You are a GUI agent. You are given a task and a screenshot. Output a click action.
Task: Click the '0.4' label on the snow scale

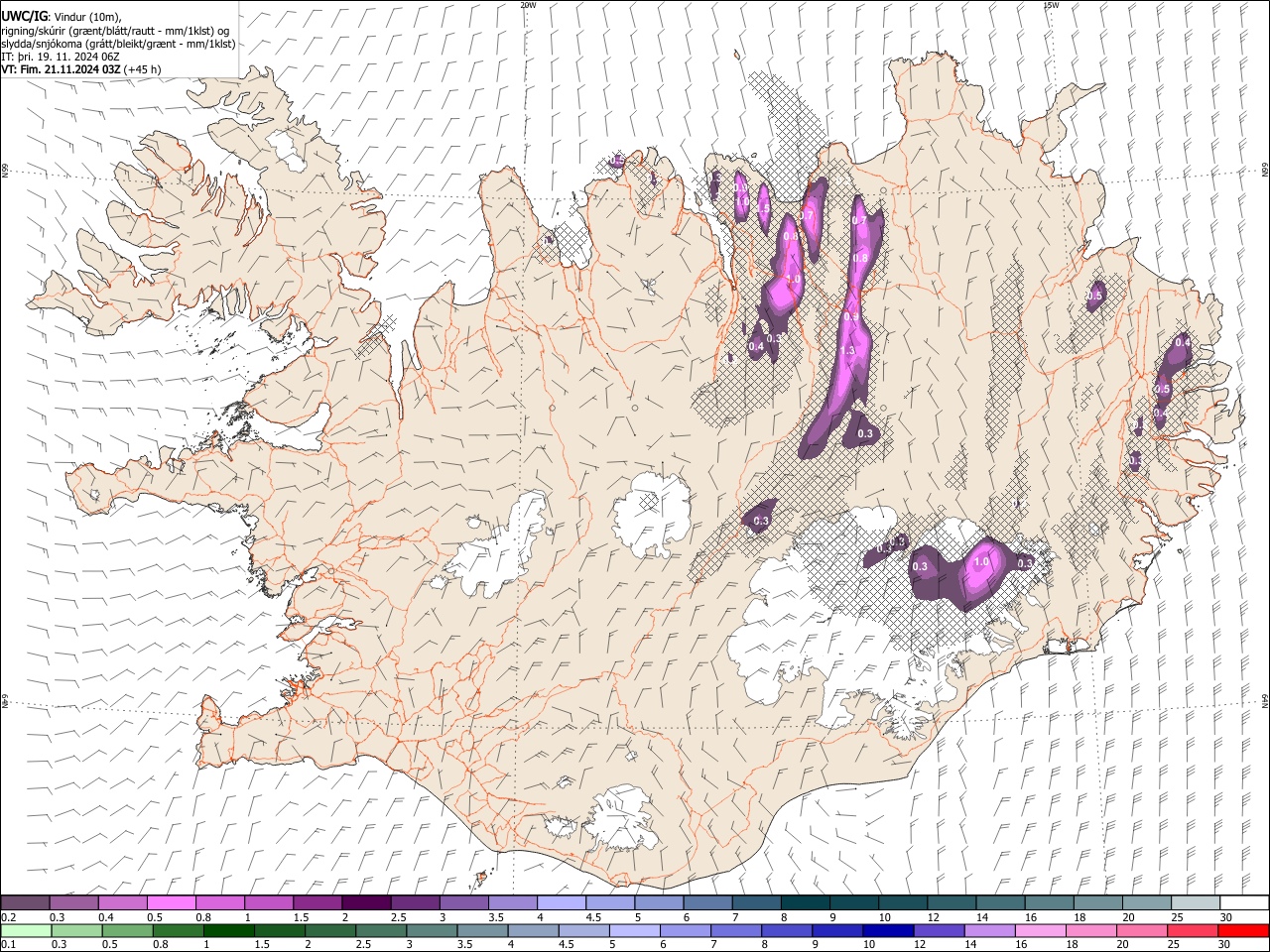point(105,917)
